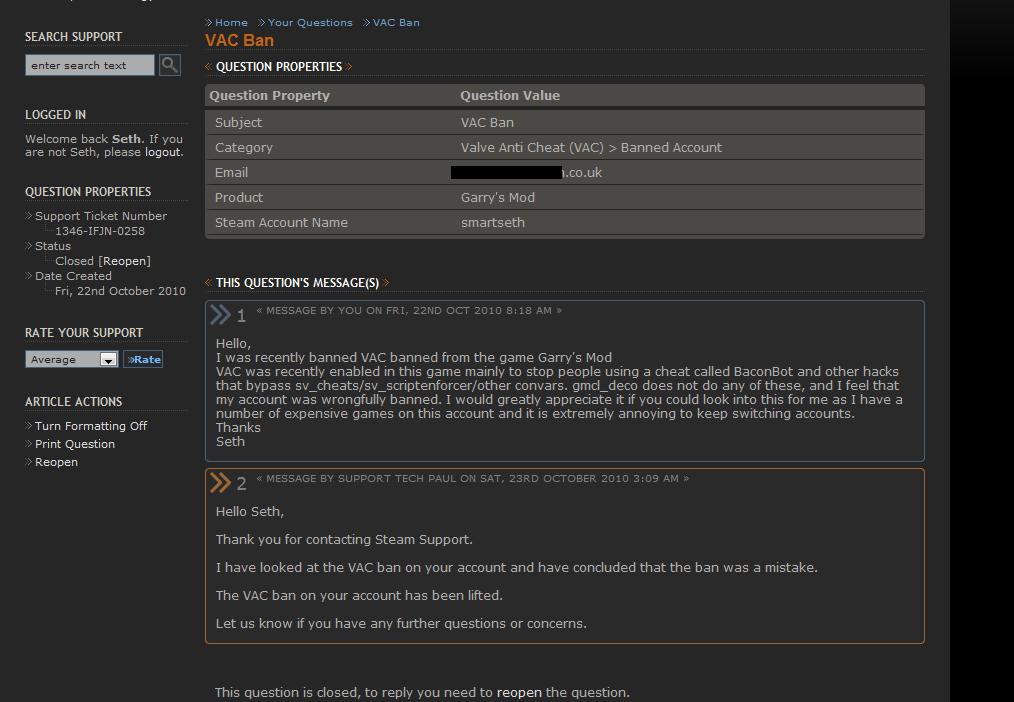Screen dimensions: 1014x702
Task: Click the chevron beside THIS QUESTION'S MESSAGE(S) header
Action: pos(207,282)
